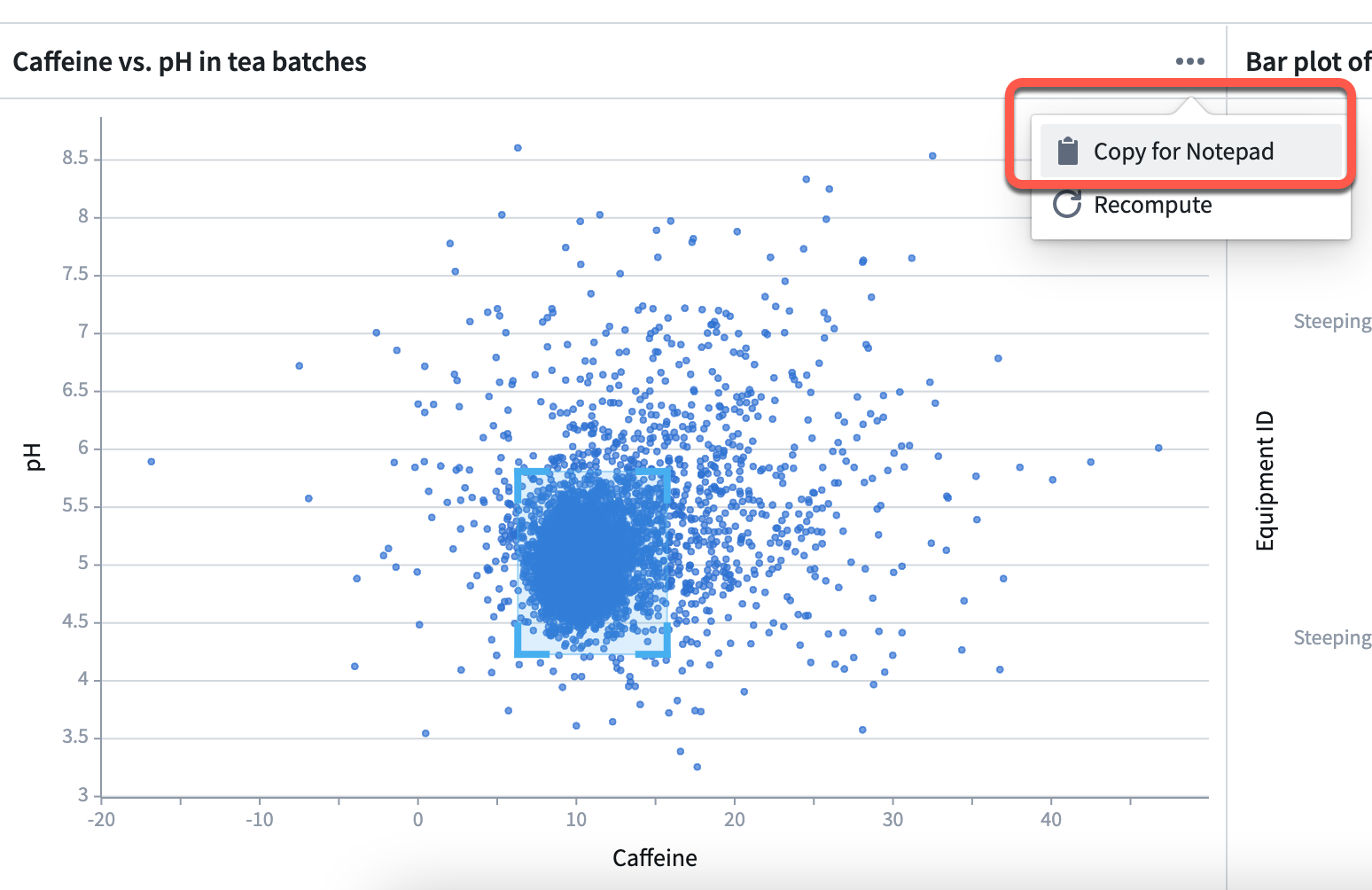
Task: Click the -20 tick label on the Caffeine axis
Action: [101, 819]
